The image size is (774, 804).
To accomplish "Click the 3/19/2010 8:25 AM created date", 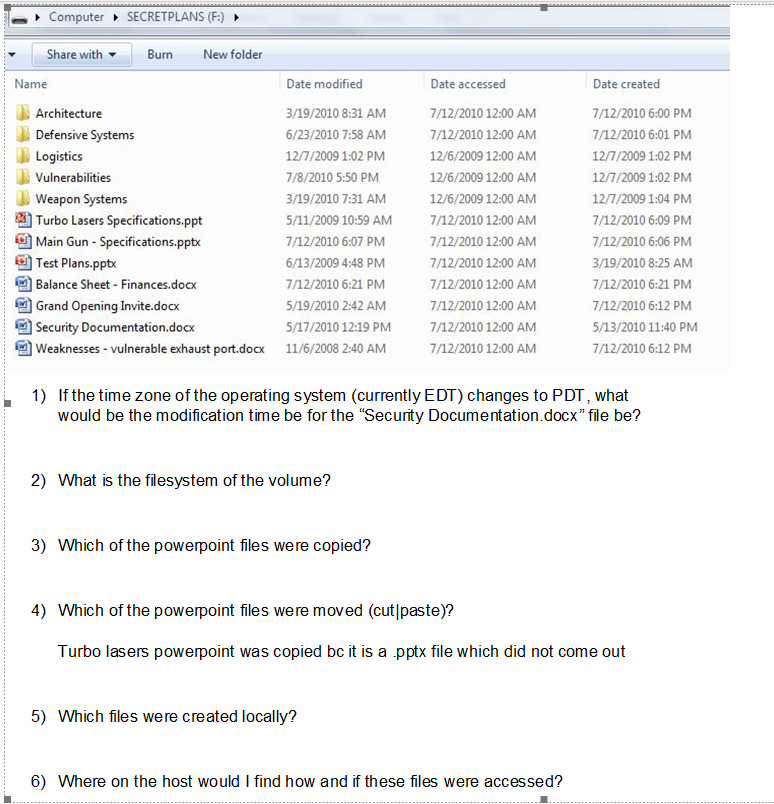I will click(642, 263).
